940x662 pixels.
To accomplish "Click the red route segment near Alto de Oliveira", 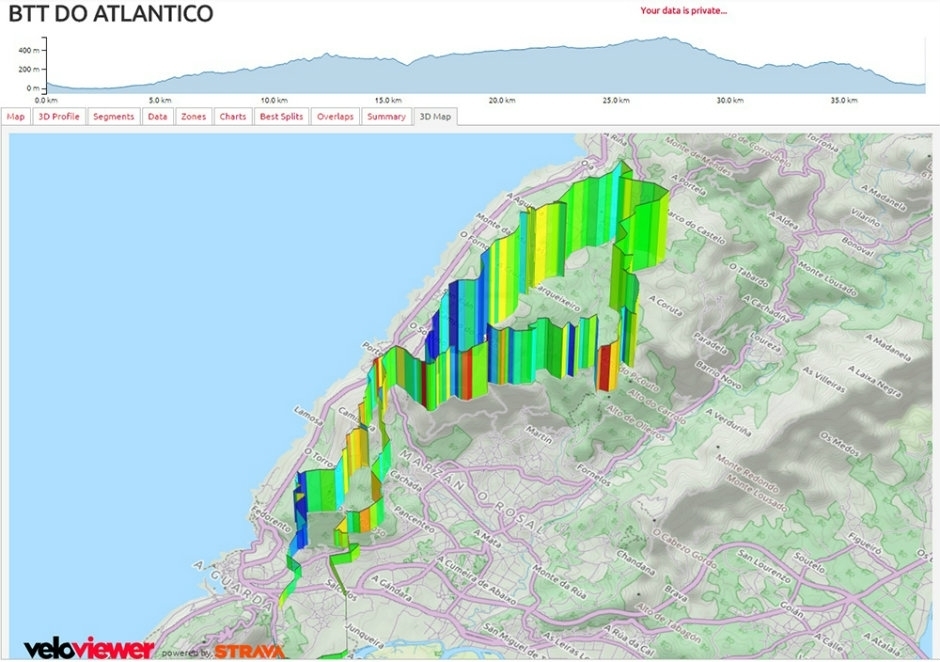I will pyautogui.click(x=606, y=368).
